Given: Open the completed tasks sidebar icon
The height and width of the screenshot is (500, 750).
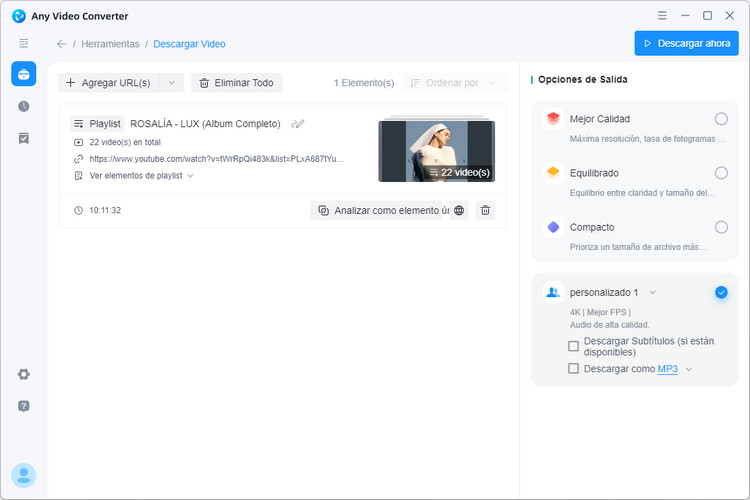Looking at the screenshot, I should (x=23, y=138).
